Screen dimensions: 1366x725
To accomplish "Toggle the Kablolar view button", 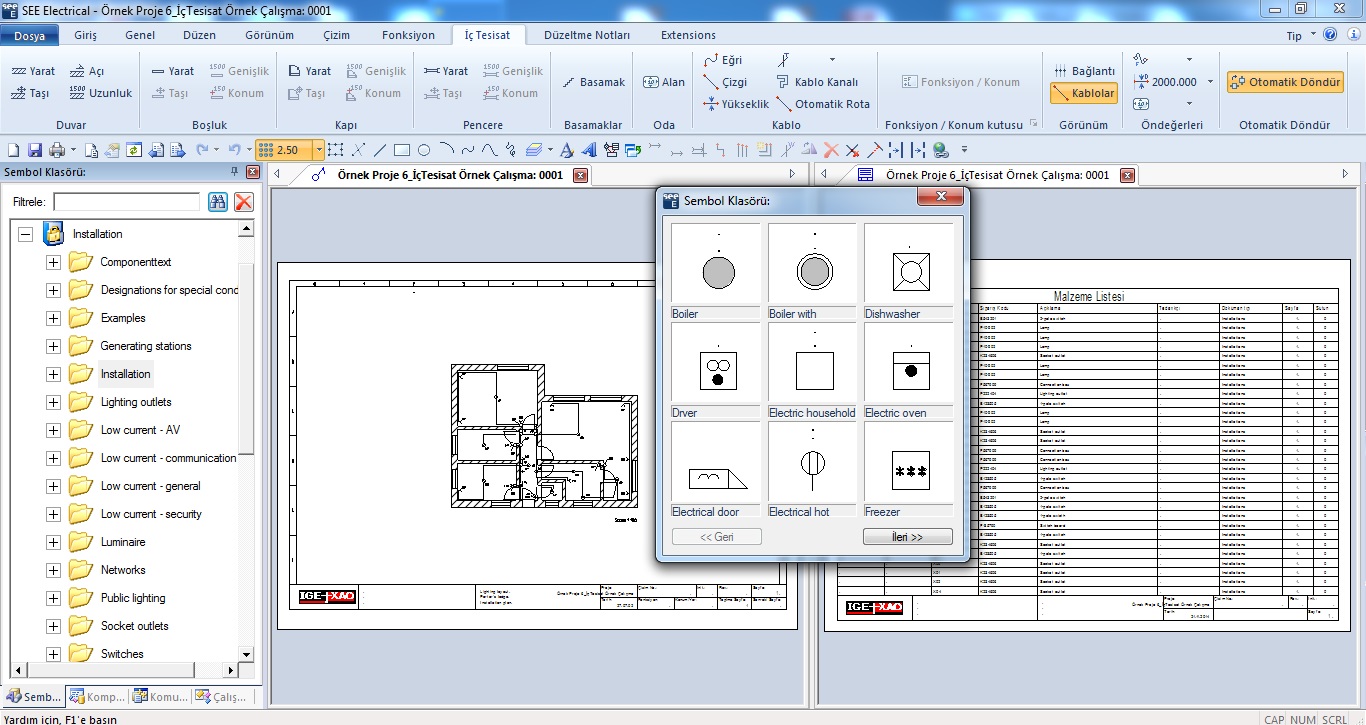I will (1083, 93).
